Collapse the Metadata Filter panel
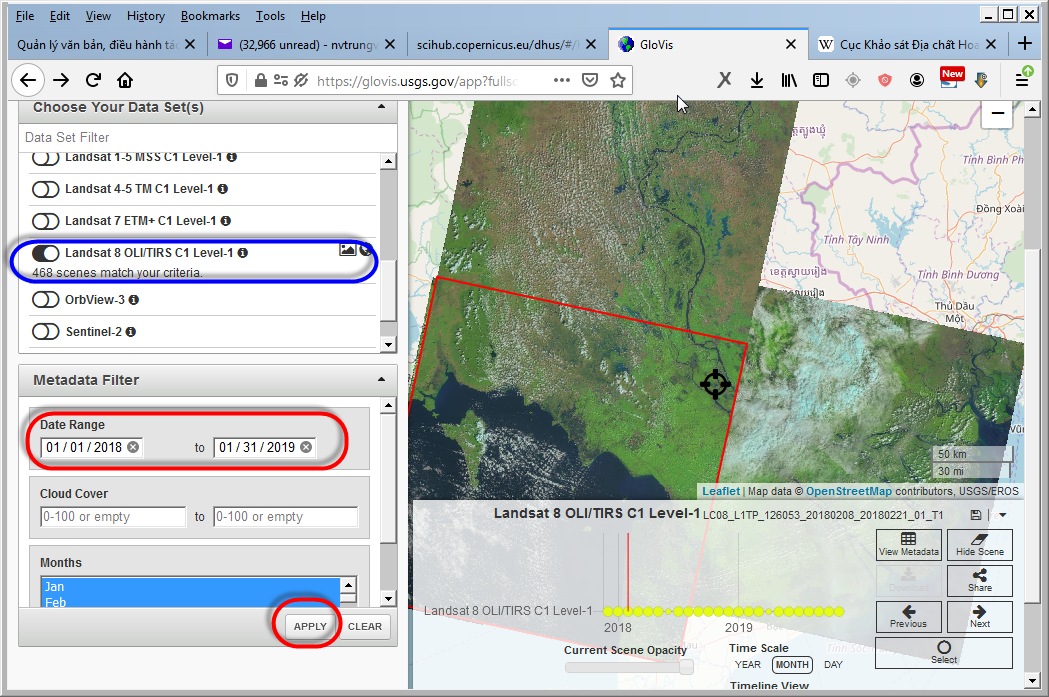1049x697 pixels. (x=381, y=380)
